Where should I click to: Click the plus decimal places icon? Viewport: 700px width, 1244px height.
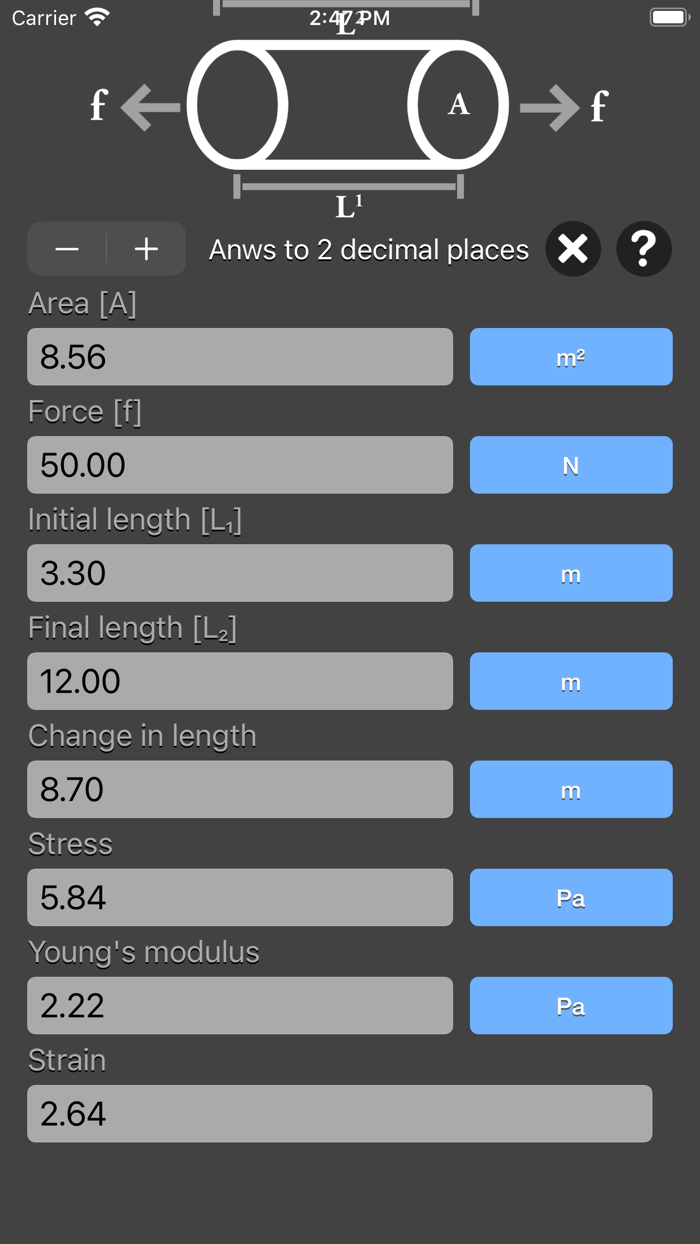[x=145, y=249]
